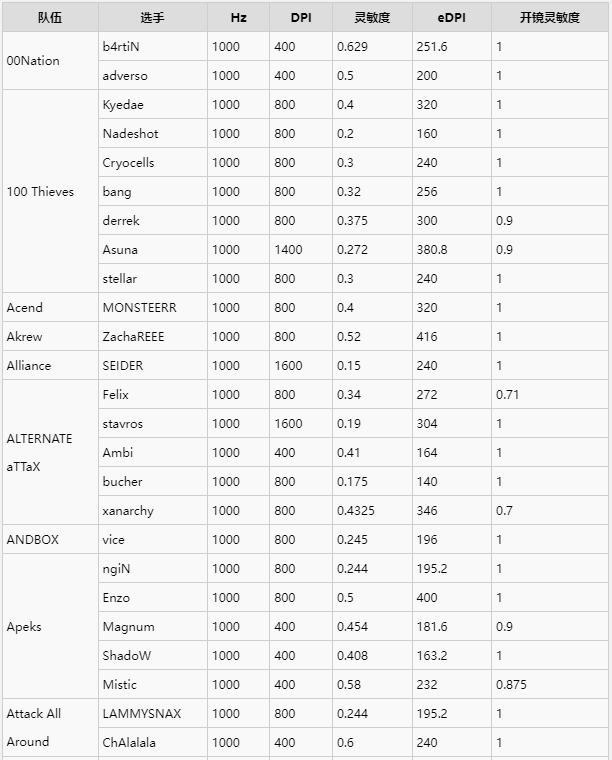Click MONSTEERR's eDPI value 320
This screenshot has width=612, height=760.
tap(427, 308)
